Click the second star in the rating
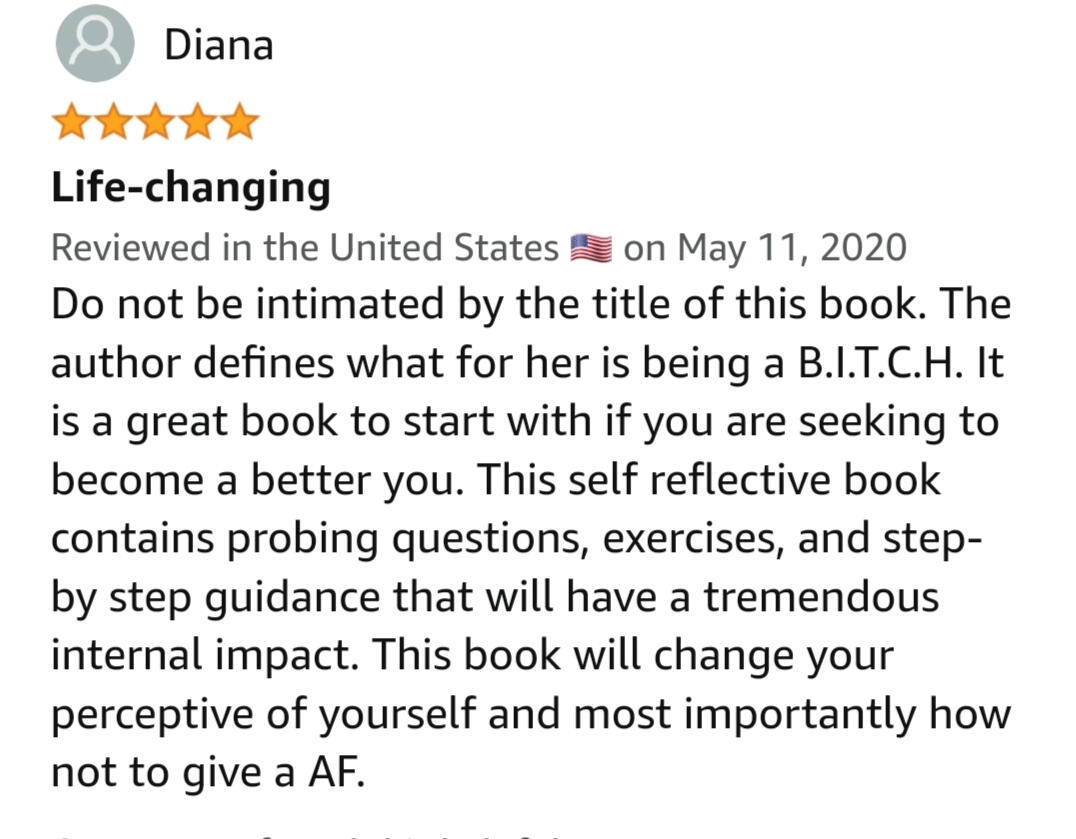Screen dimensions: 1076x839 pyautogui.click(x=113, y=124)
